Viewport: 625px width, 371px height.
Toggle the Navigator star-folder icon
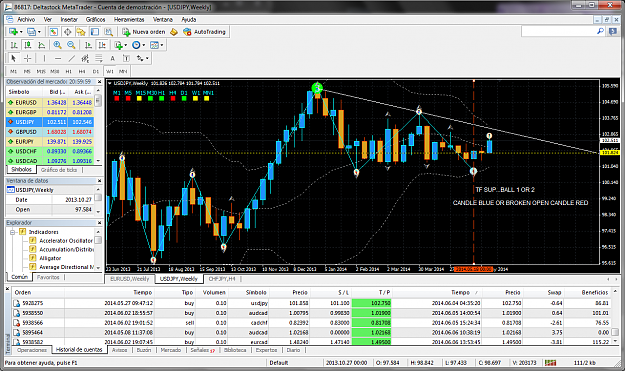click(81, 32)
